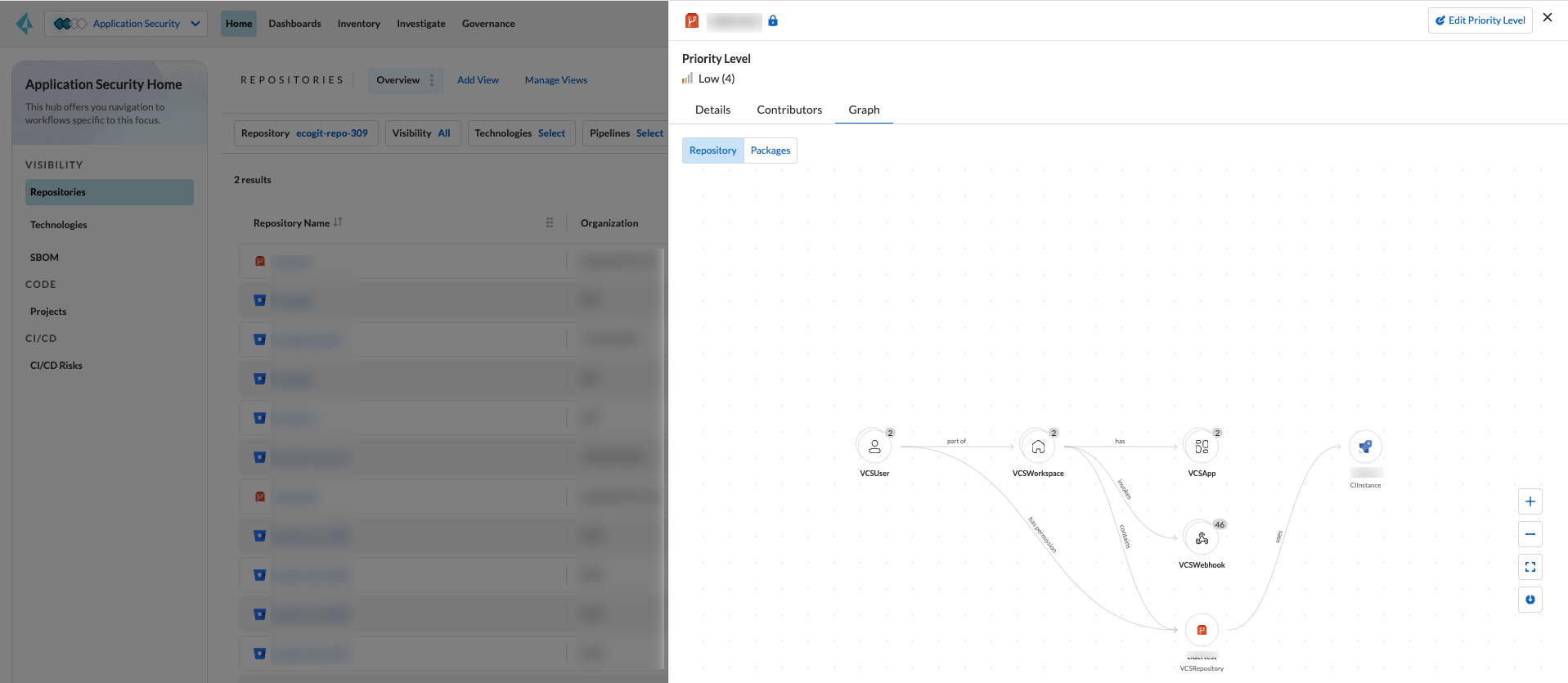Open the Governance menu

click(488, 24)
